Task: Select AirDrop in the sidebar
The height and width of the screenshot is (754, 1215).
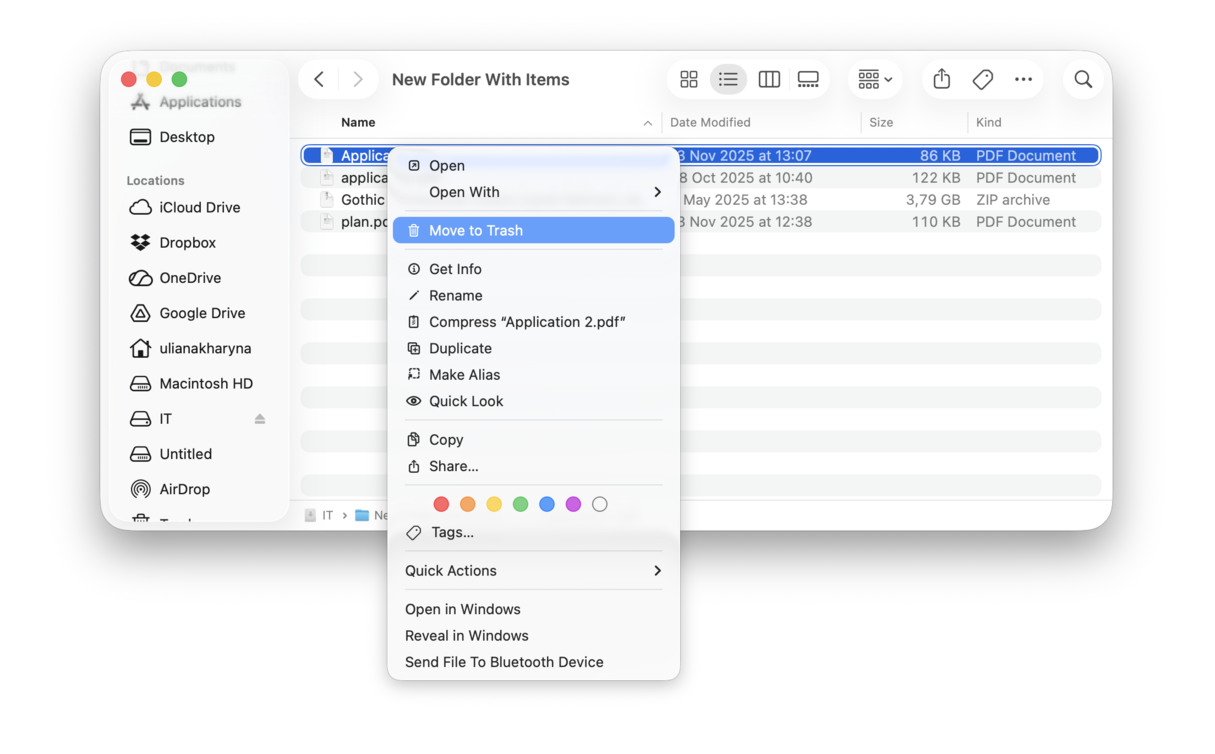Action: pyautogui.click(x=186, y=489)
